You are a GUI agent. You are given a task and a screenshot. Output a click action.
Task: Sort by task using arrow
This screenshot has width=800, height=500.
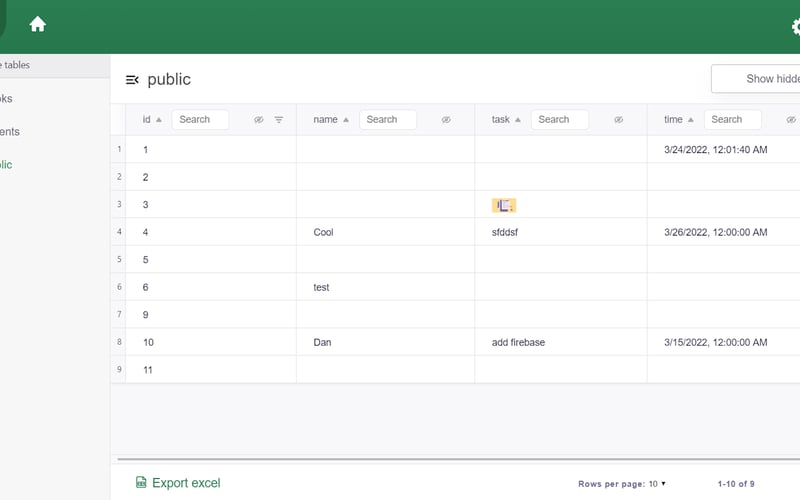pos(518,120)
